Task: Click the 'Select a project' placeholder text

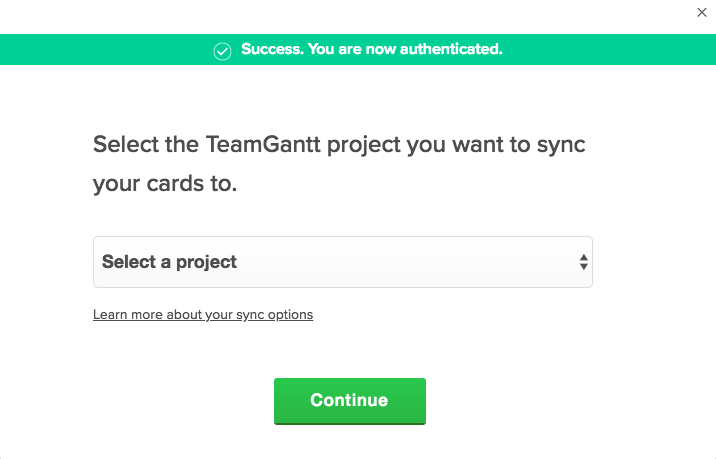Action: coord(169,262)
